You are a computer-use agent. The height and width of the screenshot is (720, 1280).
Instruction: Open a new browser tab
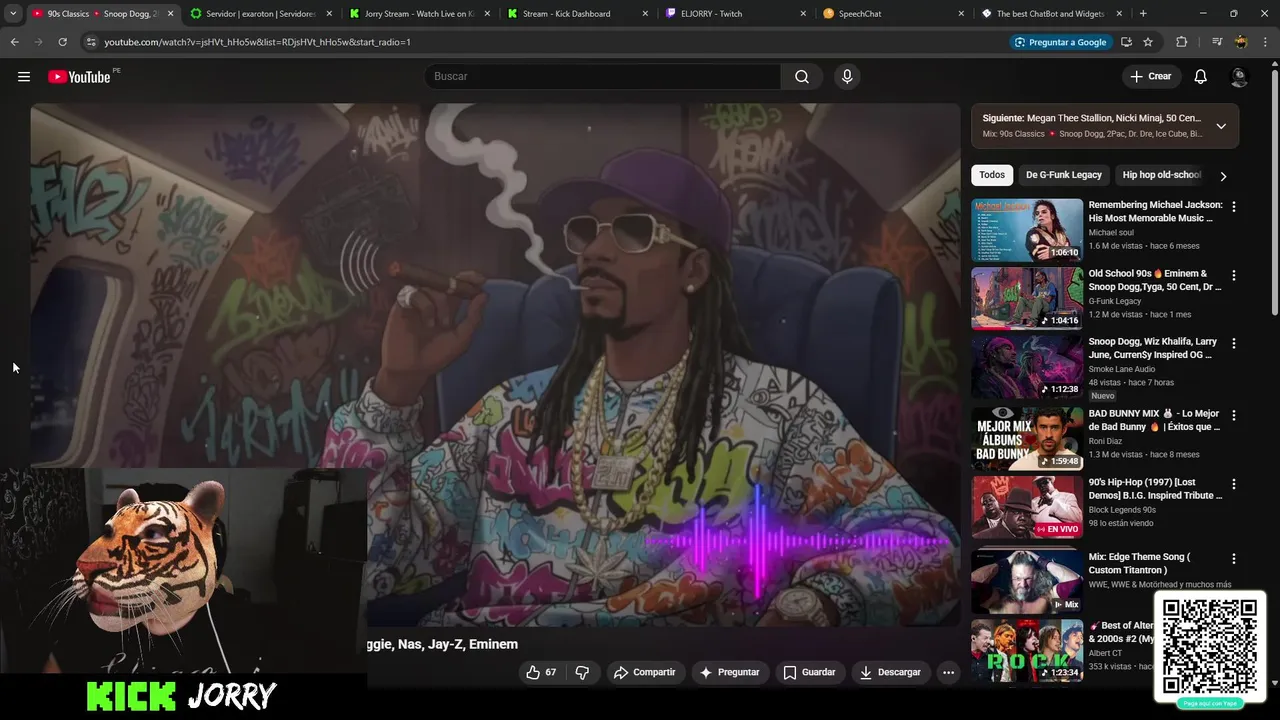1143,14
